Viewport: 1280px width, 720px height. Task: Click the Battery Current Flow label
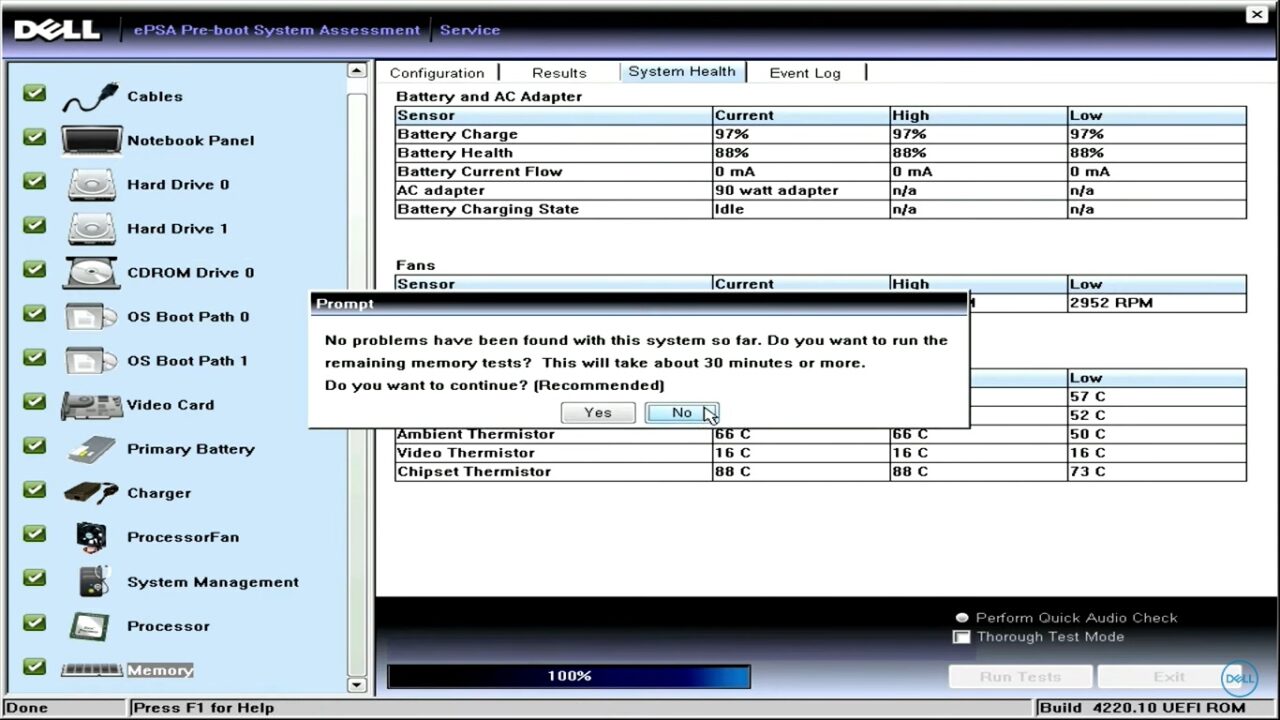coord(480,172)
